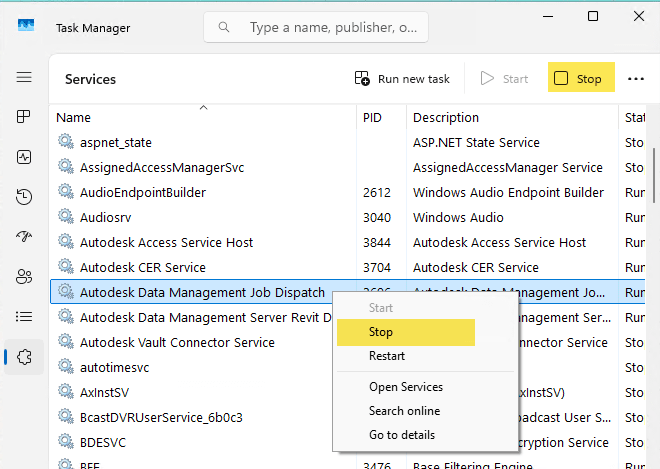Open the Details page icon
The height and width of the screenshot is (469, 660).
click(x=24, y=316)
